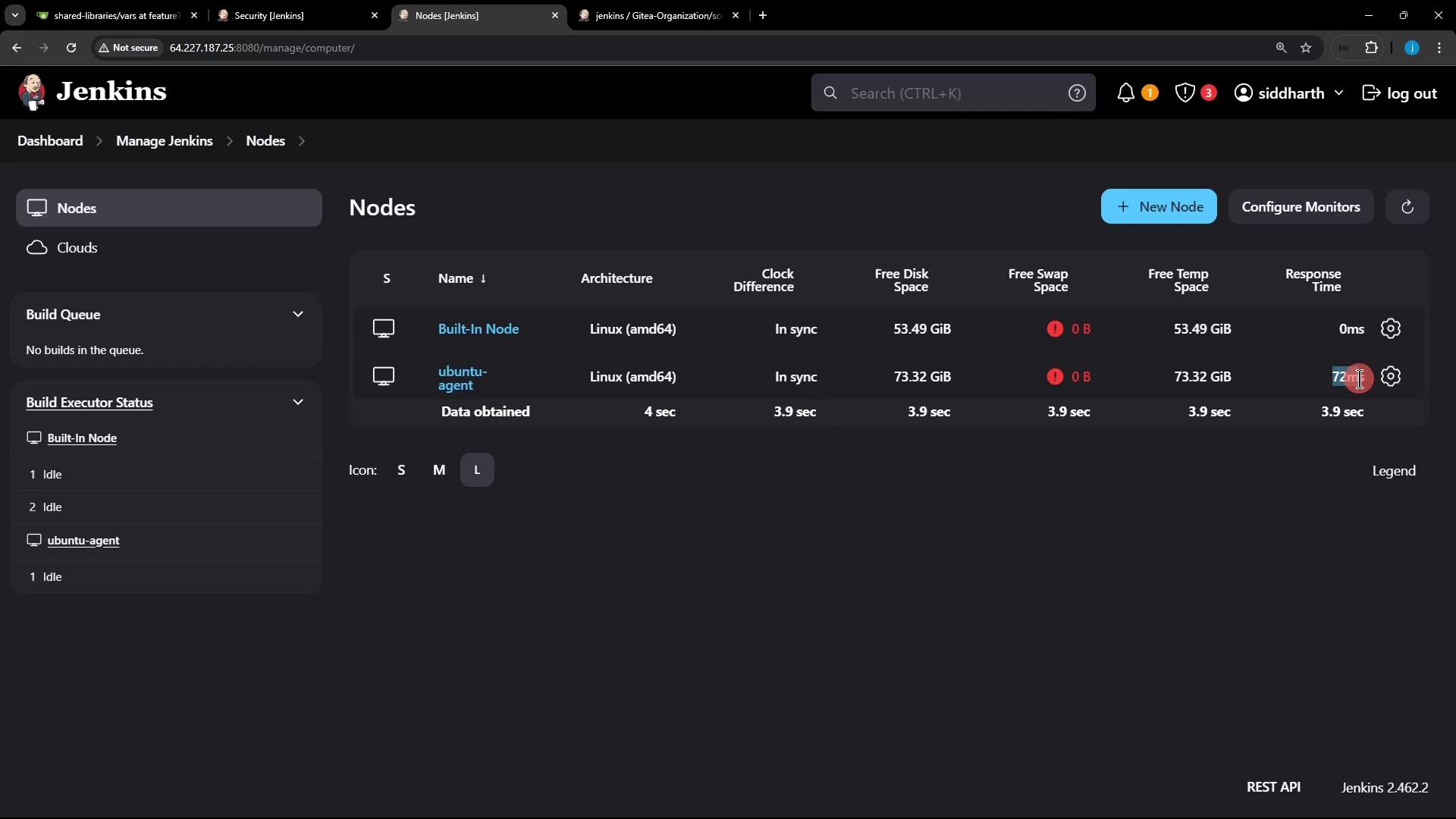The width and height of the screenshot is (1456, 819).
Task: Click the search help question mark icon
Action: [1077, 93]
